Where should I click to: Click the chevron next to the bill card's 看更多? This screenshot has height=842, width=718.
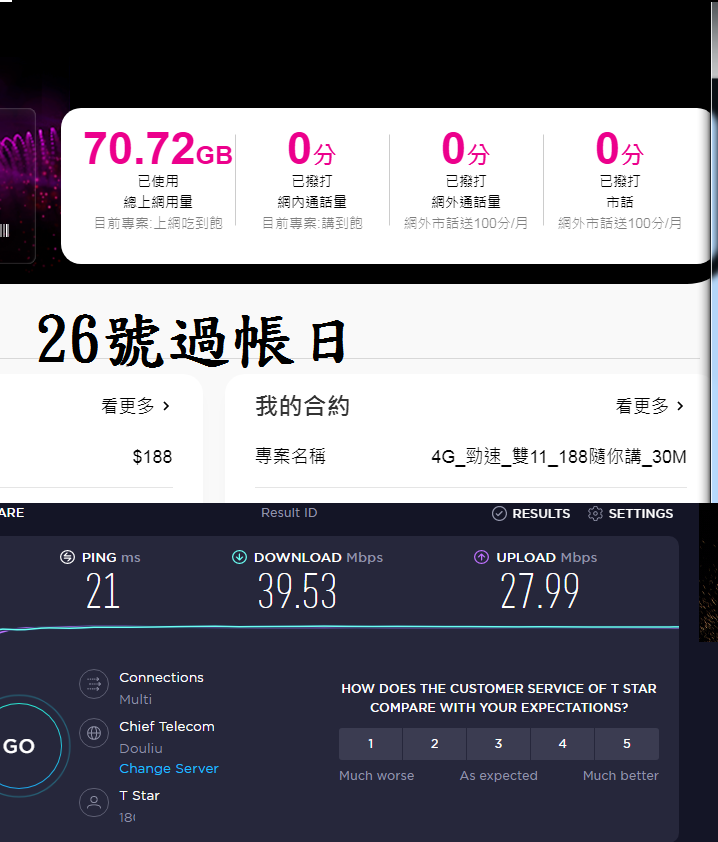pos(166,406)
